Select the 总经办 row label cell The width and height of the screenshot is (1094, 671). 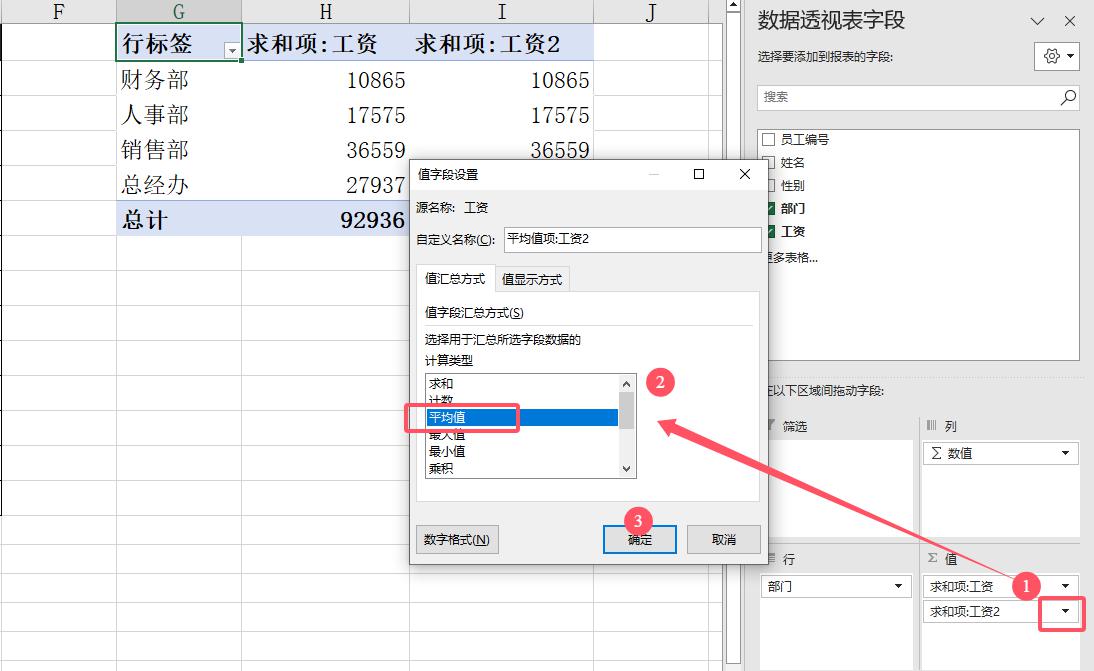(x=179, y=183)
